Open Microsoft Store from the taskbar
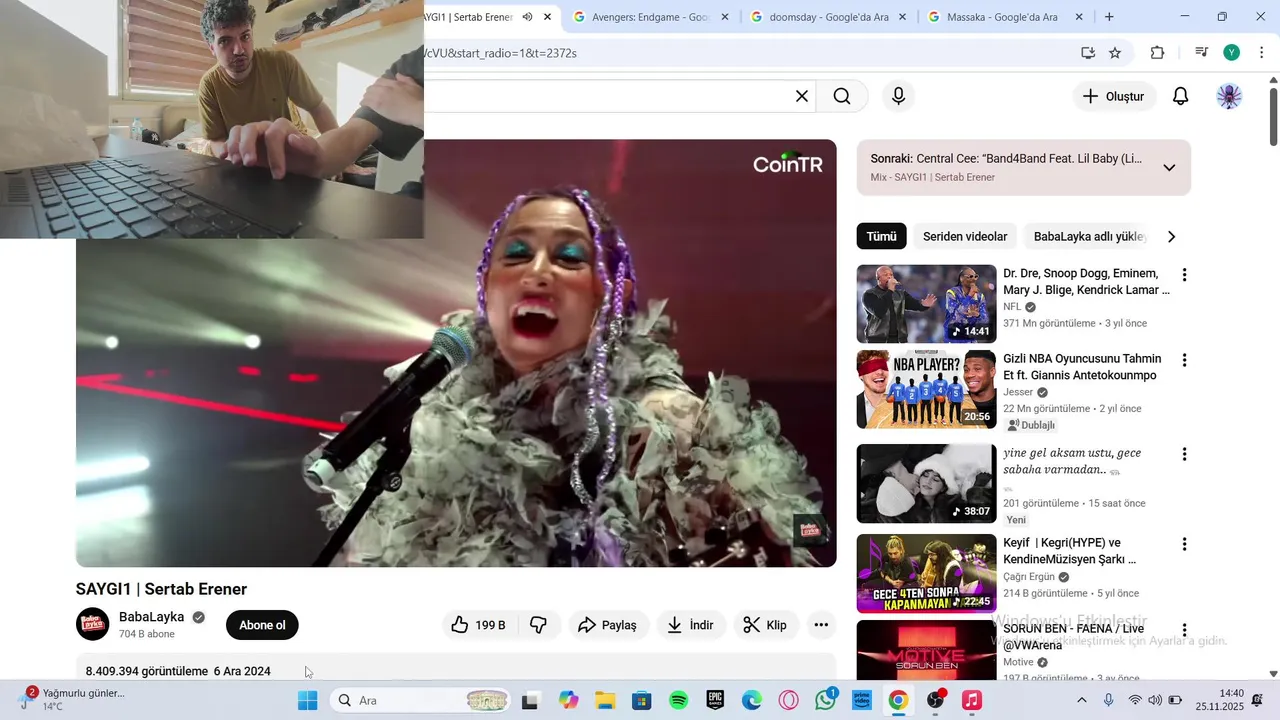This screenshot has width=1280, height=720. point(641,701)
